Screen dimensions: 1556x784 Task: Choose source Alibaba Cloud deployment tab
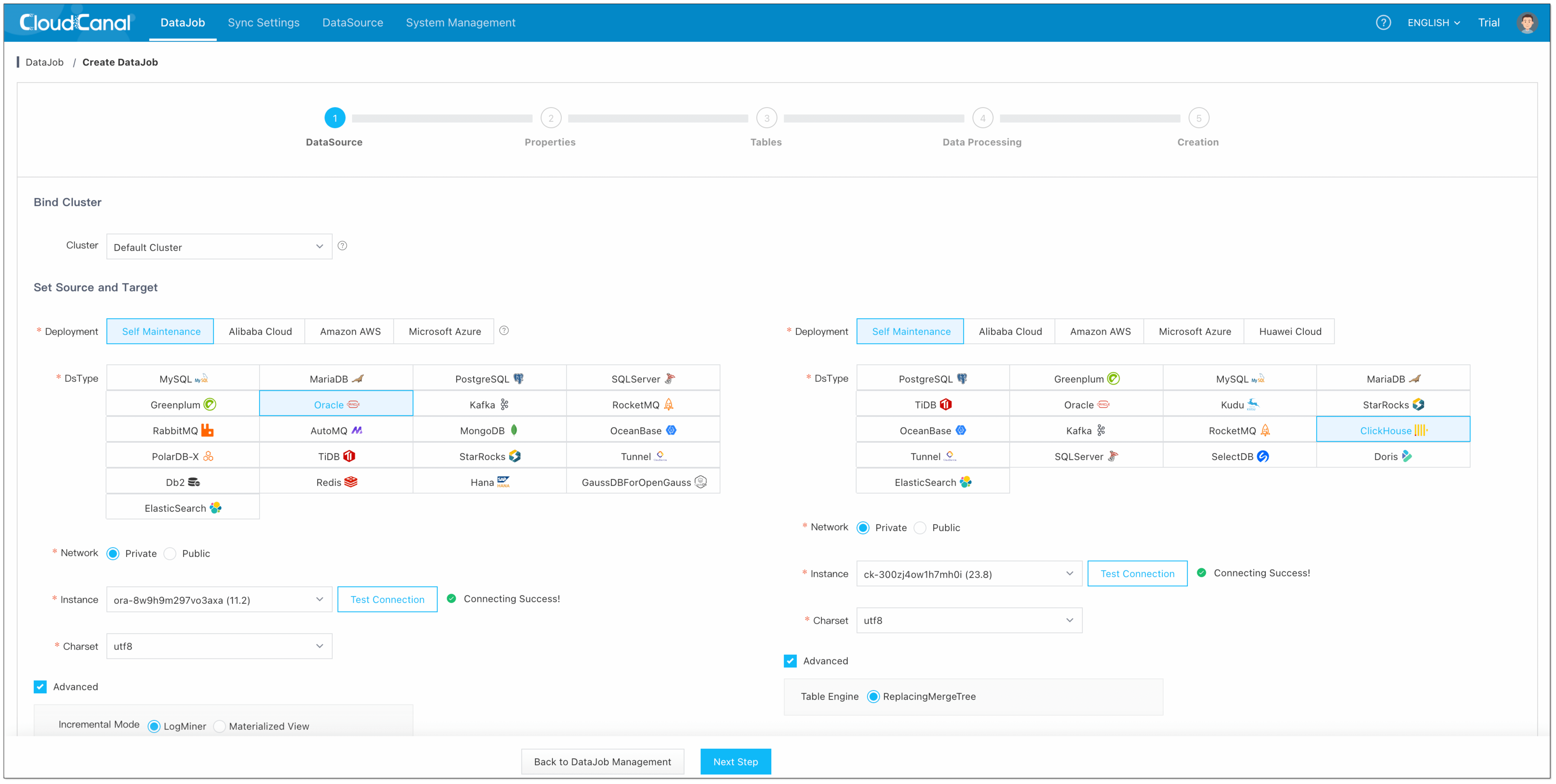coord(260,331)
